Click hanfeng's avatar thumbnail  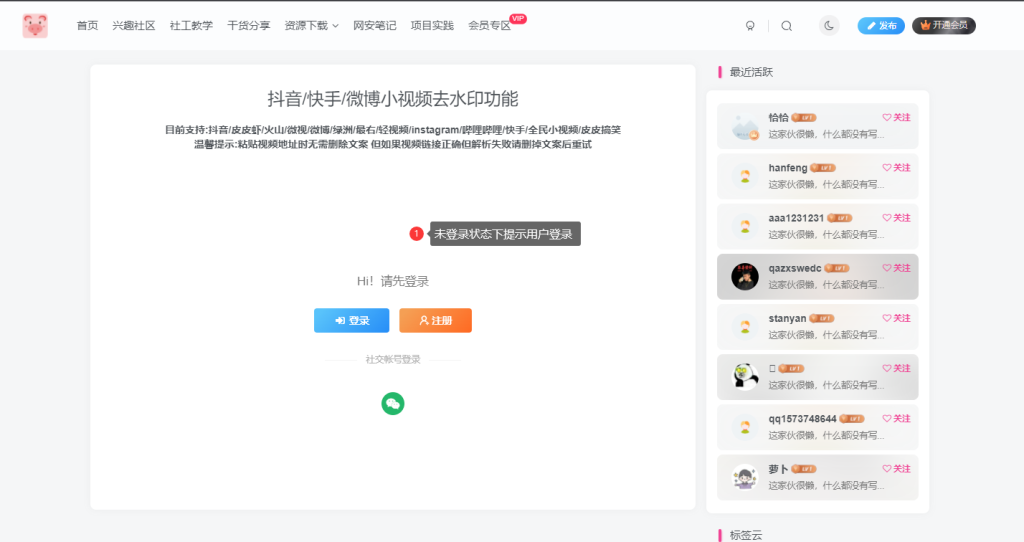pos(745,176)
